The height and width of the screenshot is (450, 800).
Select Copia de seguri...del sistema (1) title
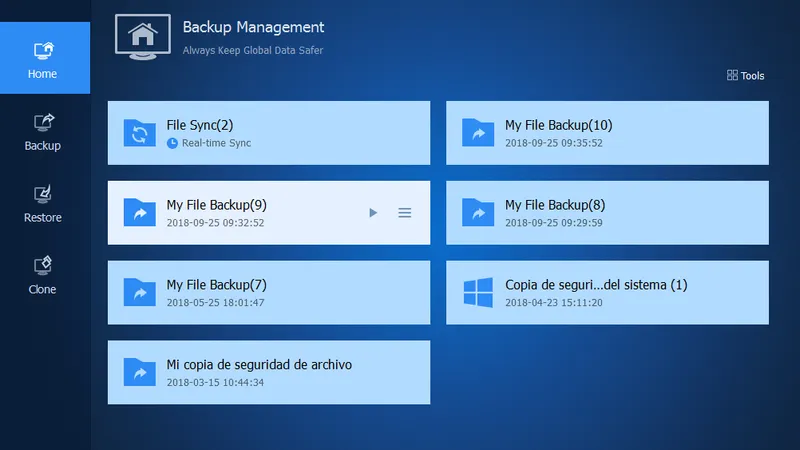(596, 285)
